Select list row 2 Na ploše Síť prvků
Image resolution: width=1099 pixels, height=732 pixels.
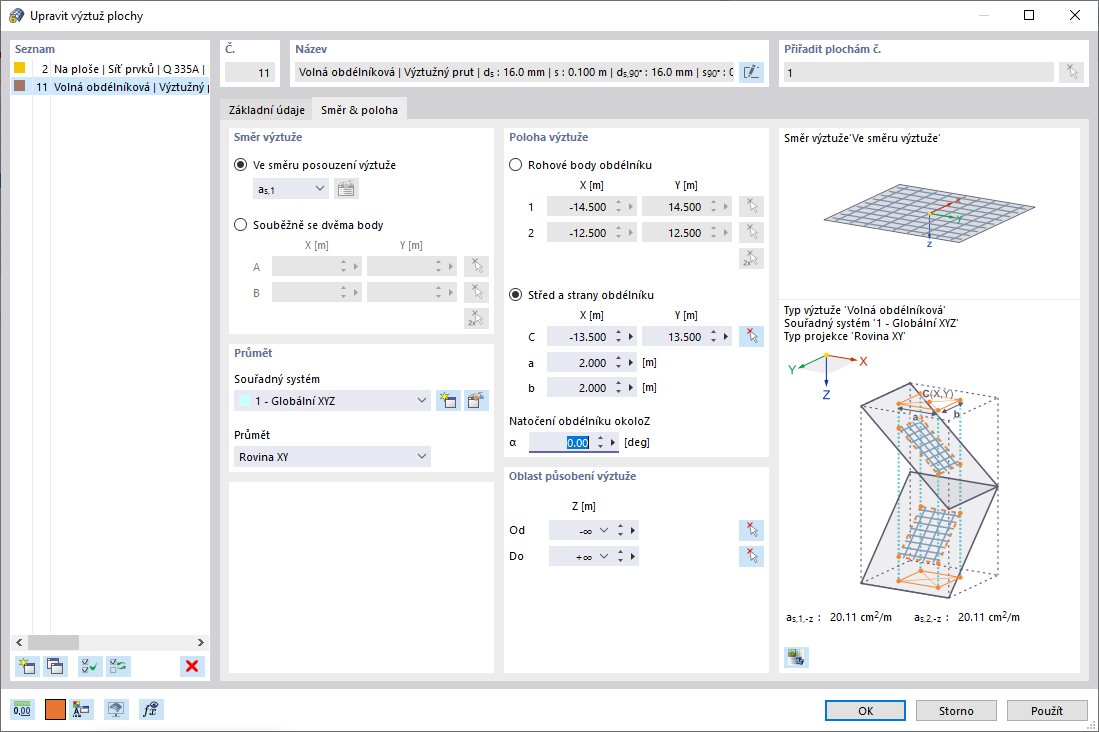[111, 69]
